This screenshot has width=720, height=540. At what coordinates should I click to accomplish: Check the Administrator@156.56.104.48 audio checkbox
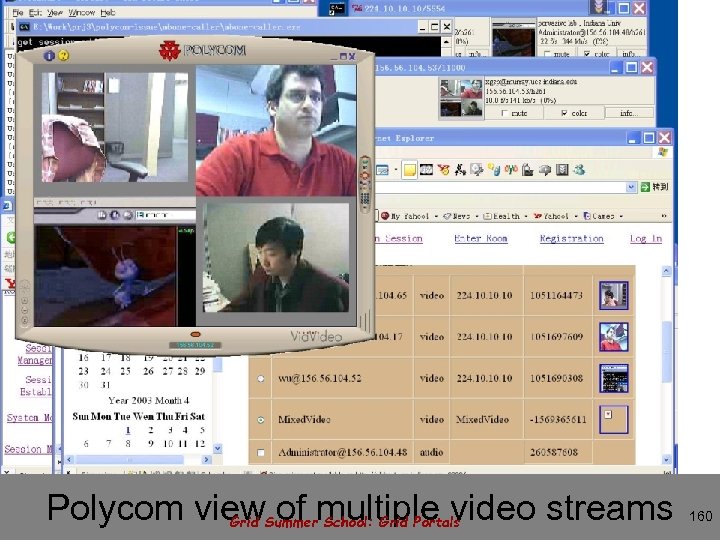click(261, 453)
